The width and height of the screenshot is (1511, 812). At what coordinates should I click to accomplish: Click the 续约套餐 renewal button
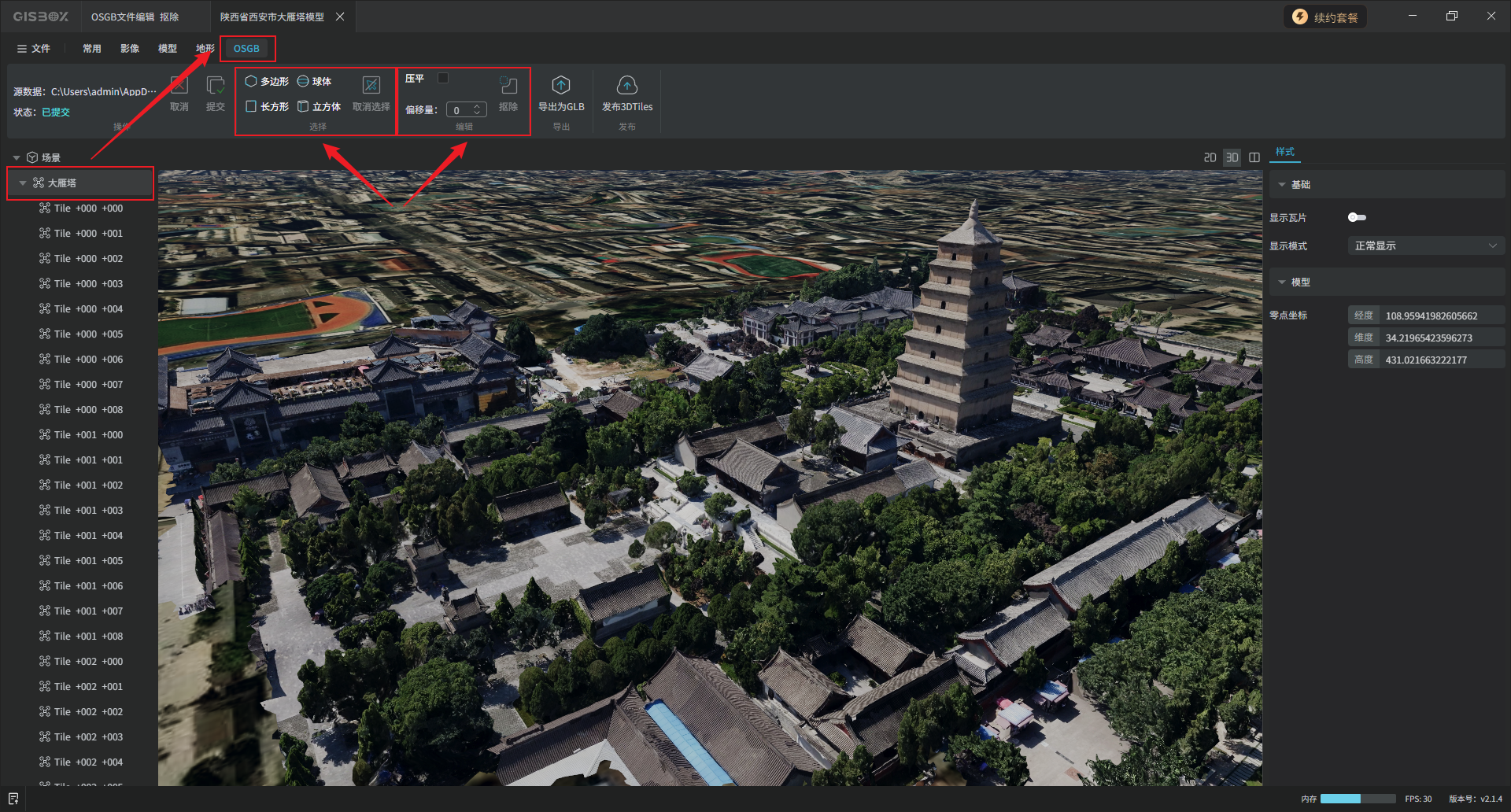click(x=1325, y=17)
